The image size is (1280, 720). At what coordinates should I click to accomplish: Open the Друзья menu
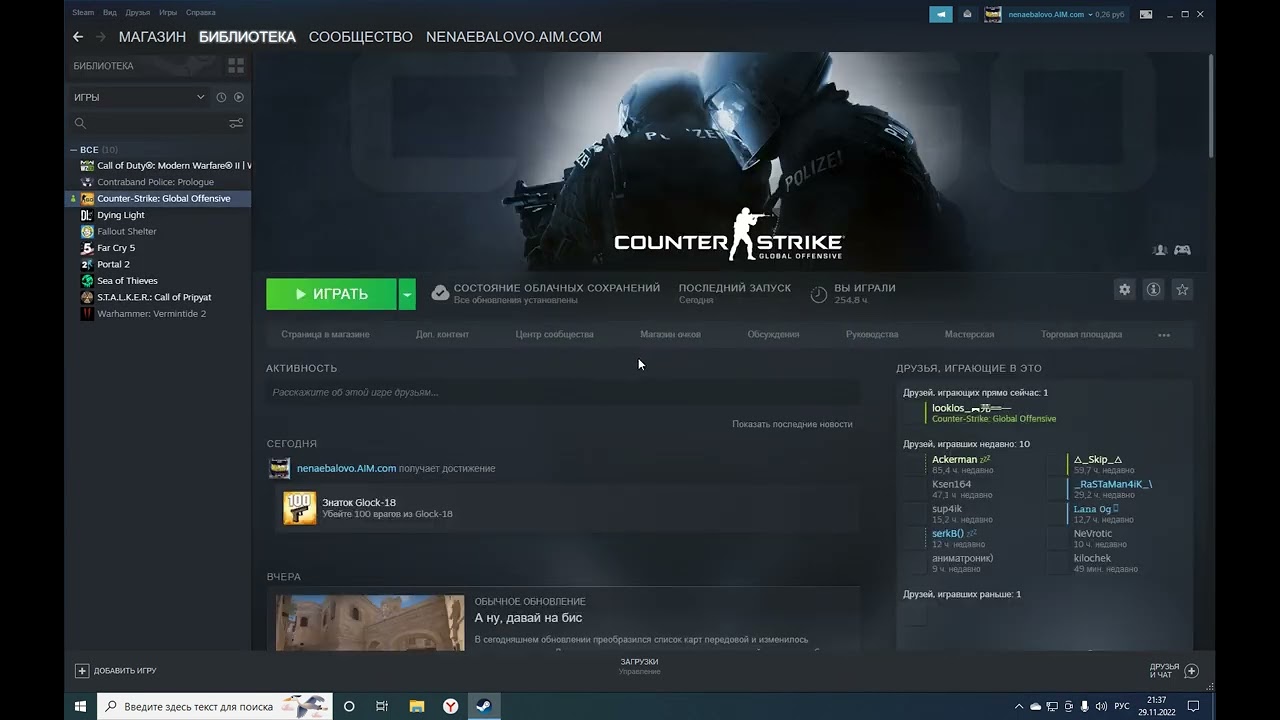138,13
